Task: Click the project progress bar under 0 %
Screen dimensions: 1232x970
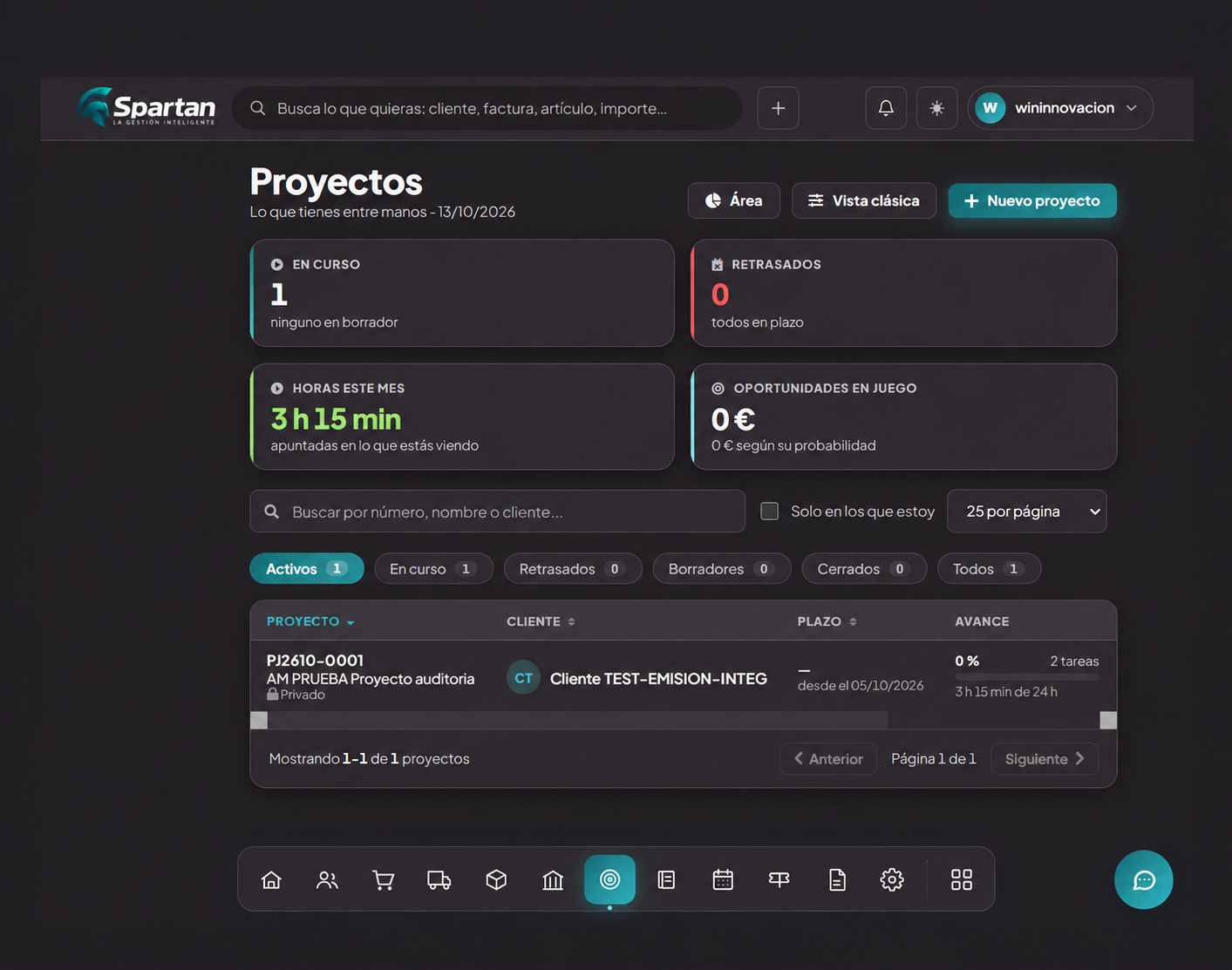Action: (1027, 676)
